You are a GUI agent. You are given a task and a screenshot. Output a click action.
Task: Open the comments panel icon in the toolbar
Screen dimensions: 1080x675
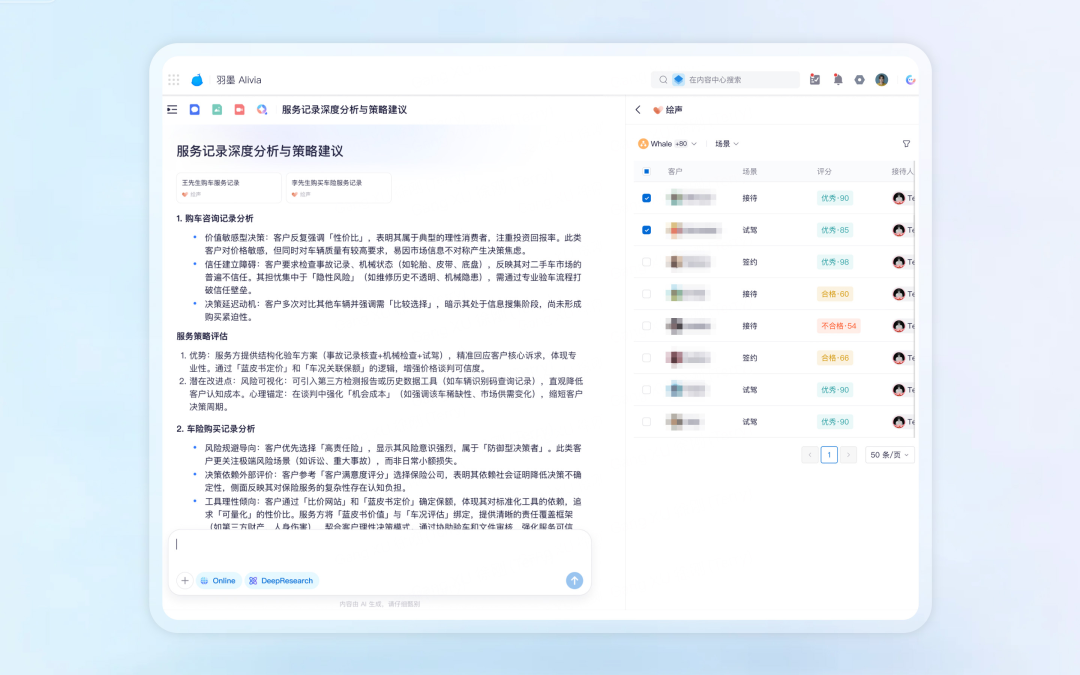click(x=194, y=110)
